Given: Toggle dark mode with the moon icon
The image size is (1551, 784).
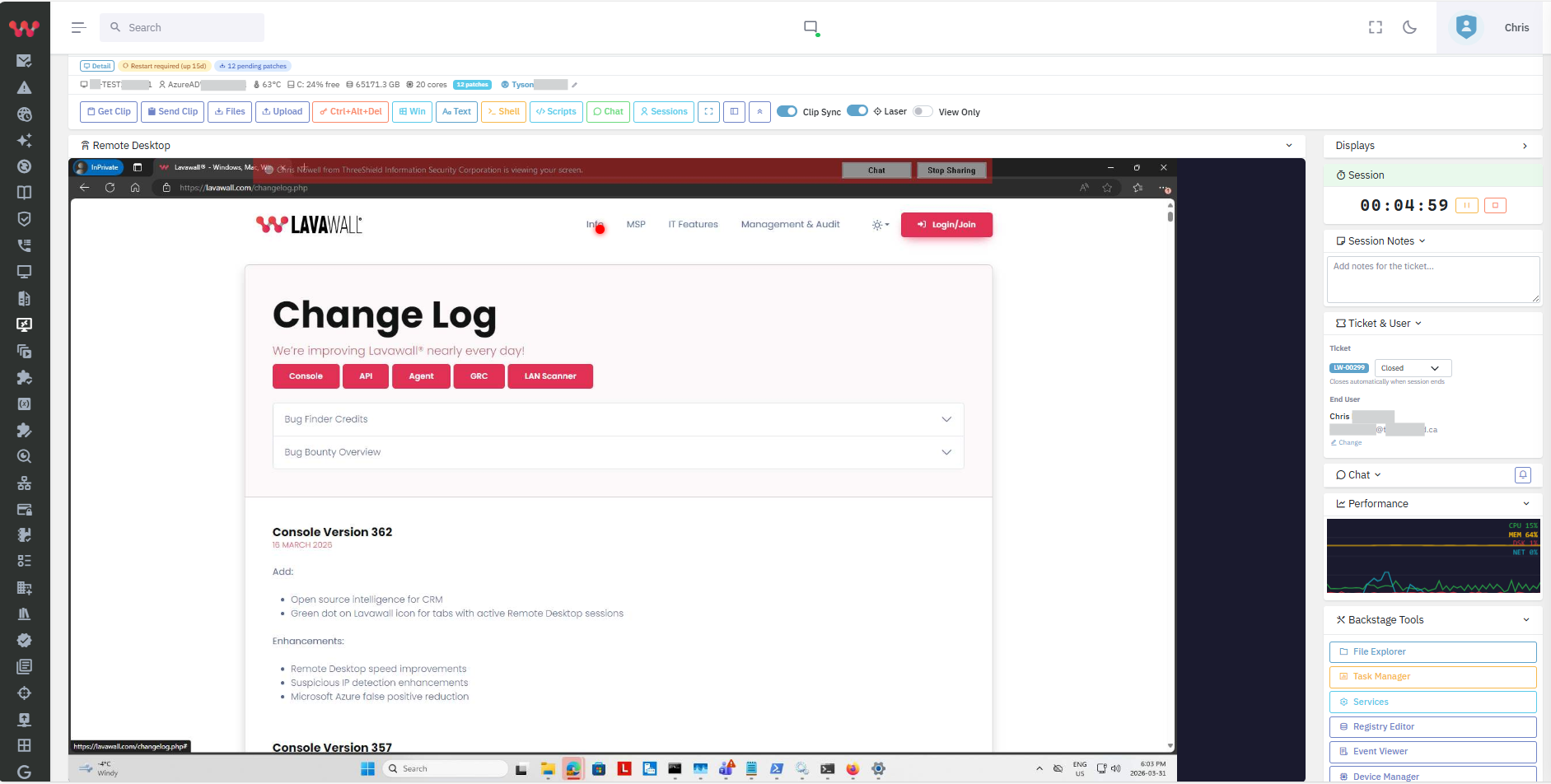Looking at the screenshot, I should (1409, 26).
